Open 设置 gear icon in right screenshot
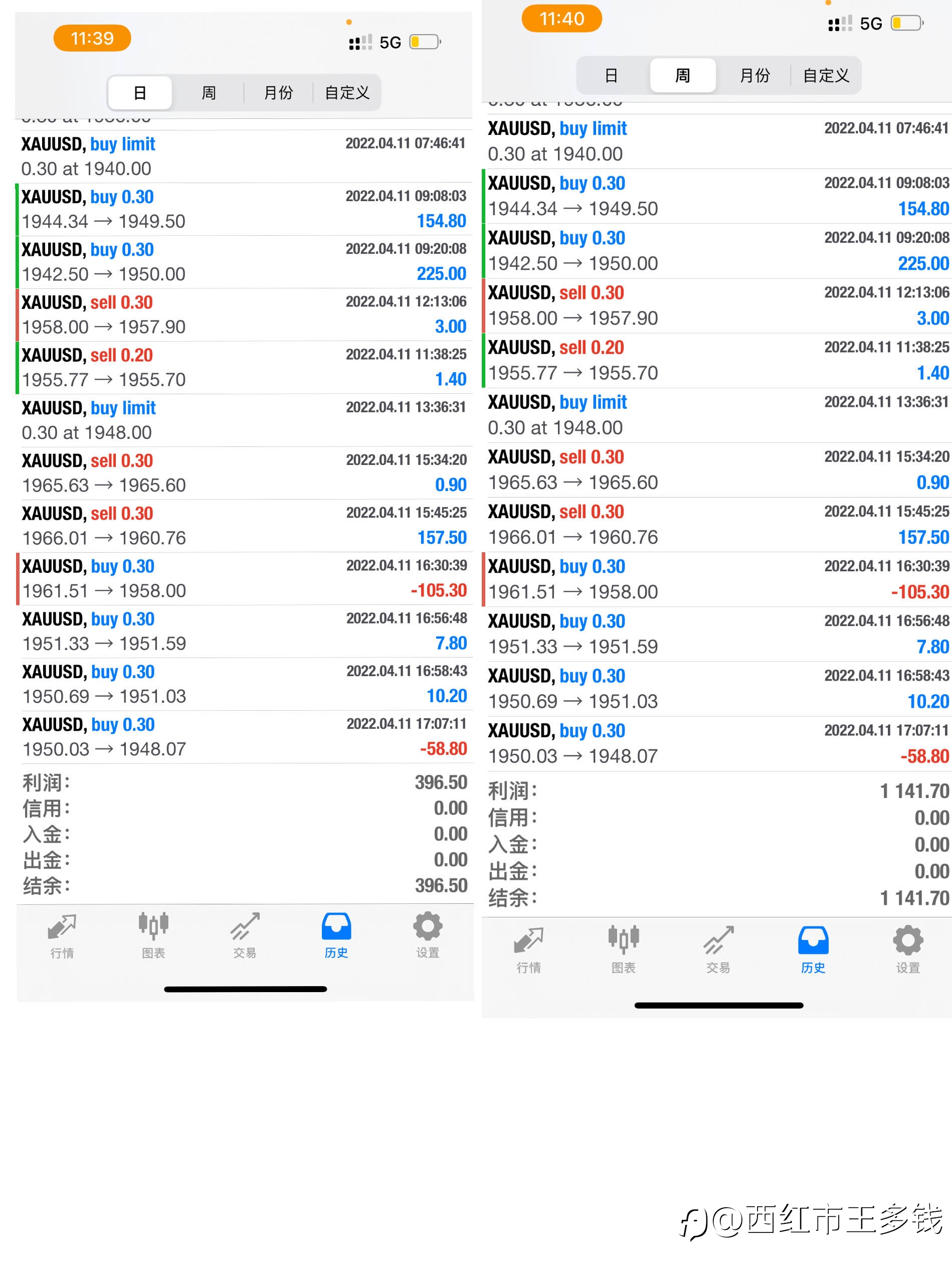This screenshot has width=952, height=1270. (908, 949)
